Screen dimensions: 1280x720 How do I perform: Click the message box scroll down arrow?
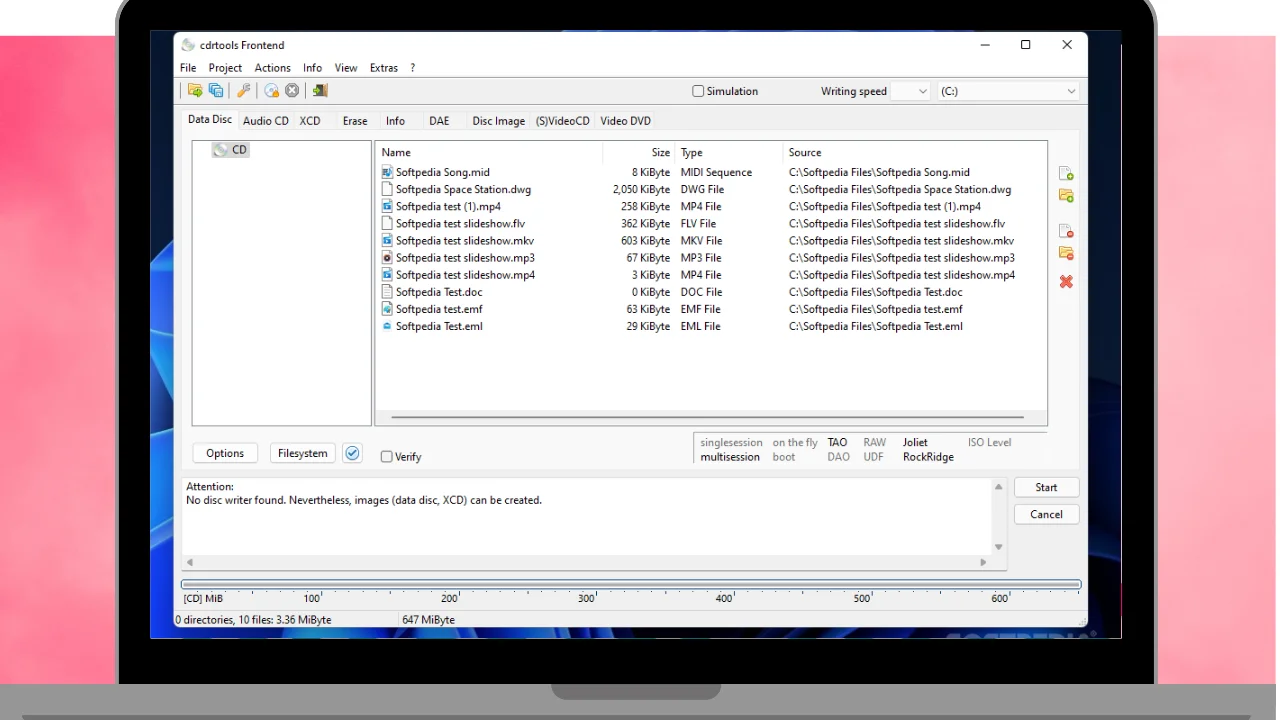[x=998, y=547]
